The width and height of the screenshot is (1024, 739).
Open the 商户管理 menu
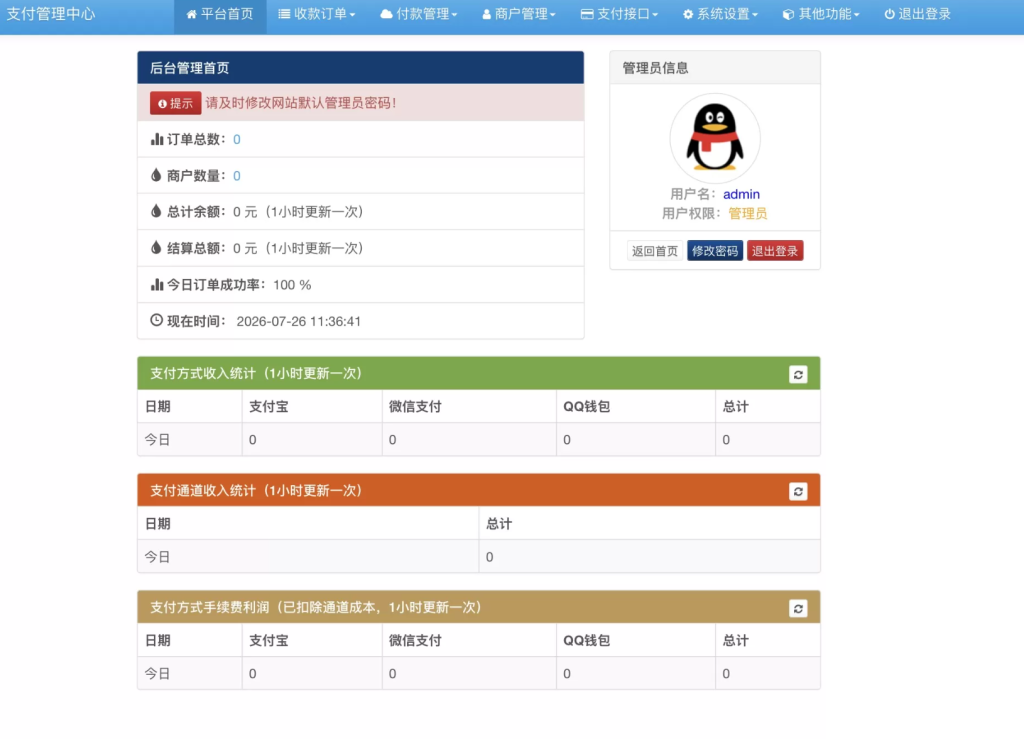pyautogui.click(x=519, y=14)
